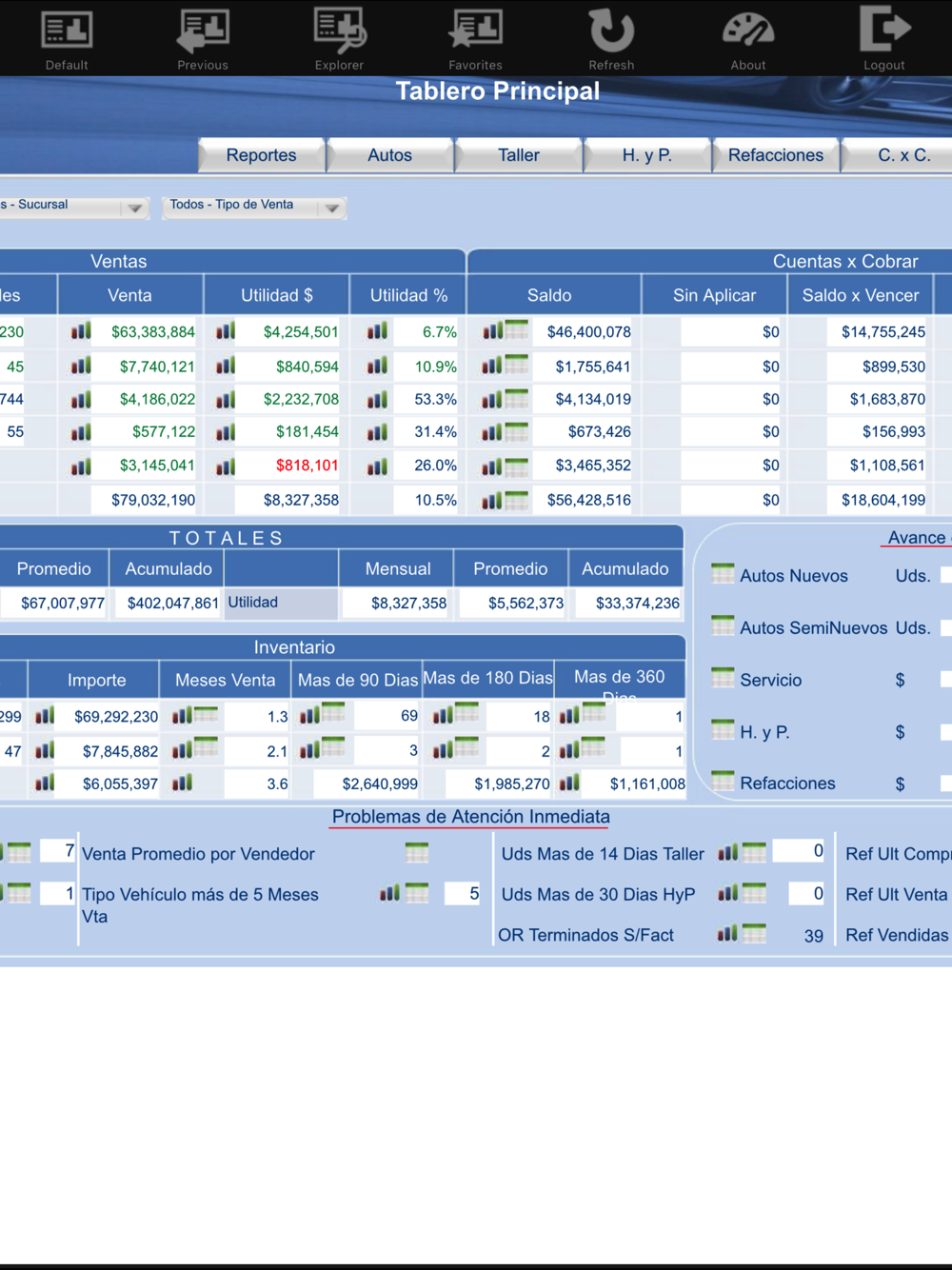Open table icon beside Saldo total $56,428,516
This screenshot has width=952, height=1270.
pyautogui.click(x=517, y=499)
